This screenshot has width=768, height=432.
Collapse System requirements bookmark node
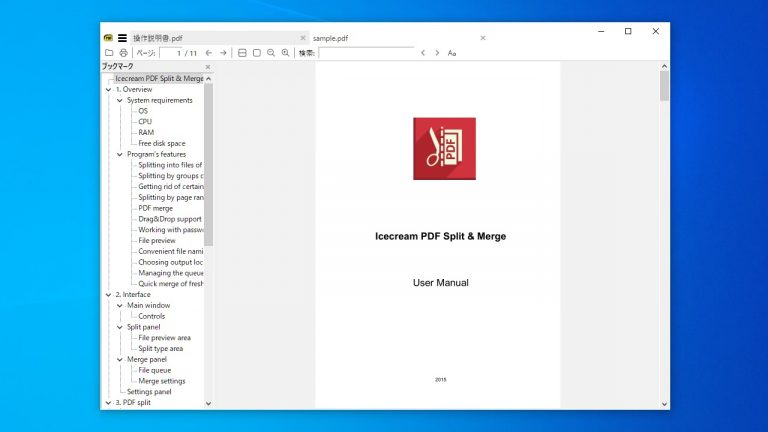pos(120,100)
